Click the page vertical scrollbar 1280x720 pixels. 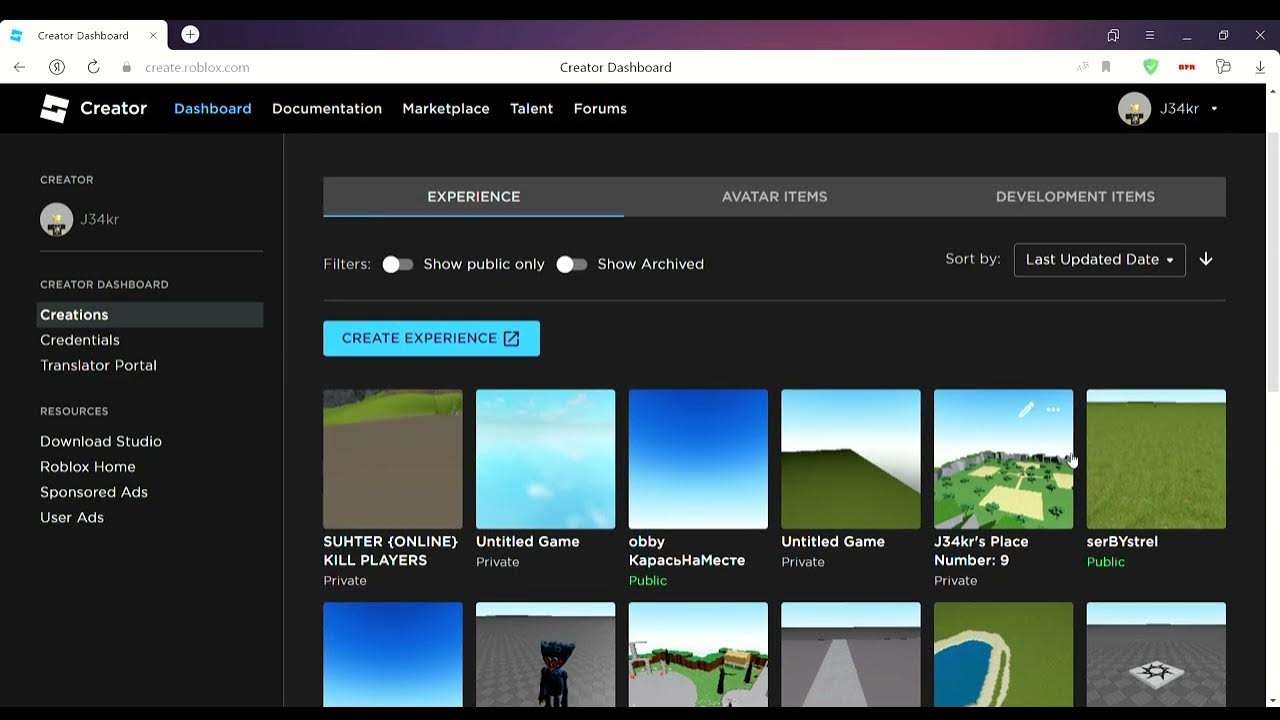tap(1273, 260)
